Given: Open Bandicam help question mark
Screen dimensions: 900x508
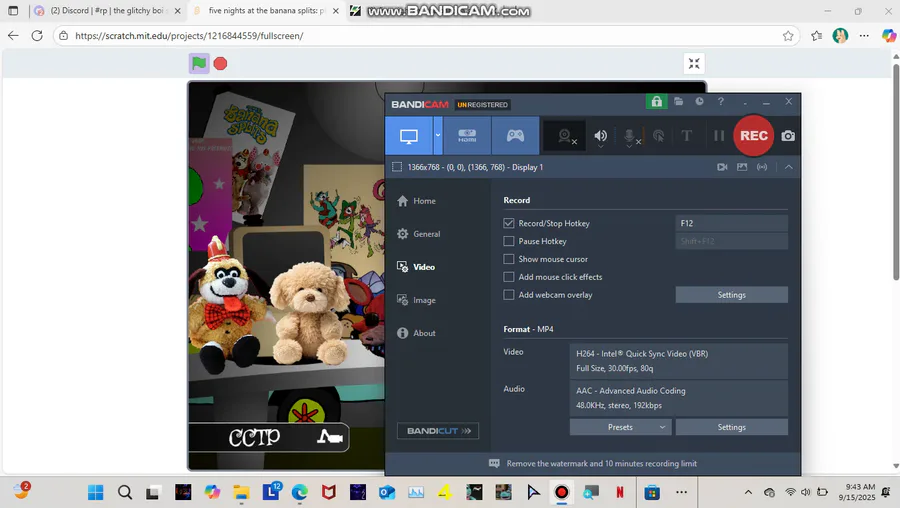Looking at the screenshot, I should [720, 102].
